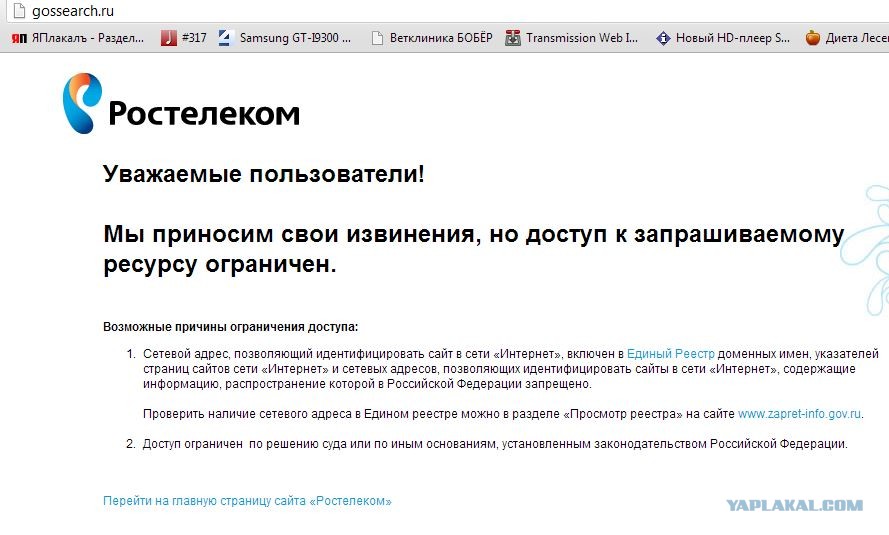Click the text Возможные причины ограничения доступа:
Image resolution: width=889 pixels, height=535 pixels.
[231, 327]
